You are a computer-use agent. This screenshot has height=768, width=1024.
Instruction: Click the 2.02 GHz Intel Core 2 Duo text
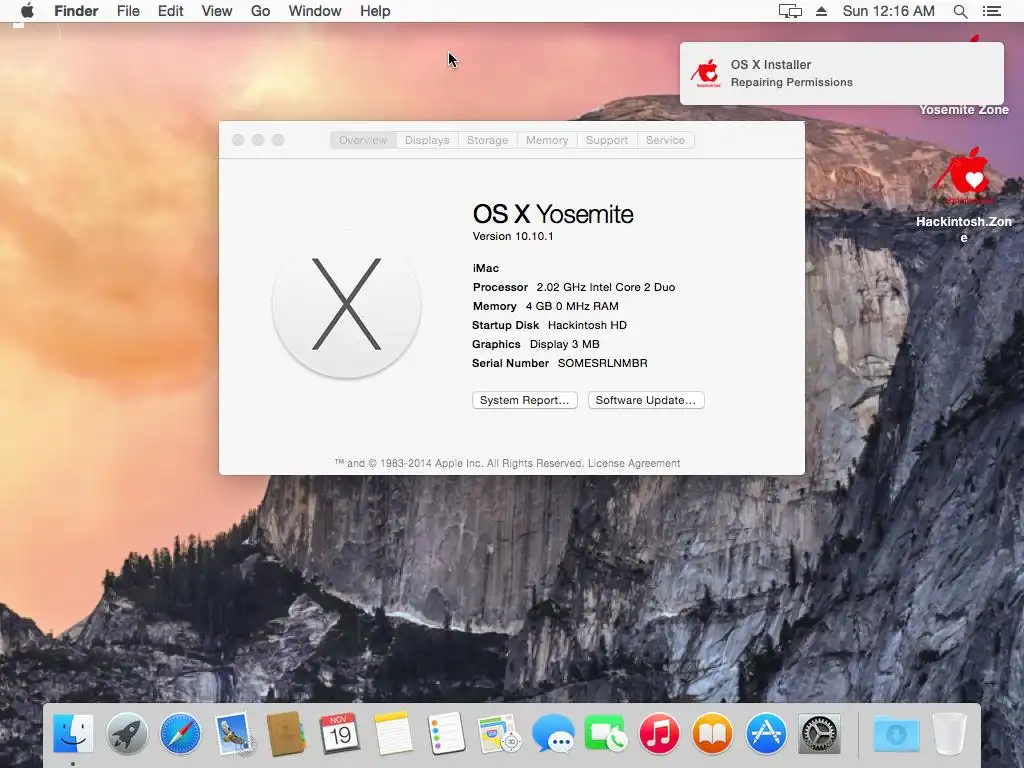(605, 287)
